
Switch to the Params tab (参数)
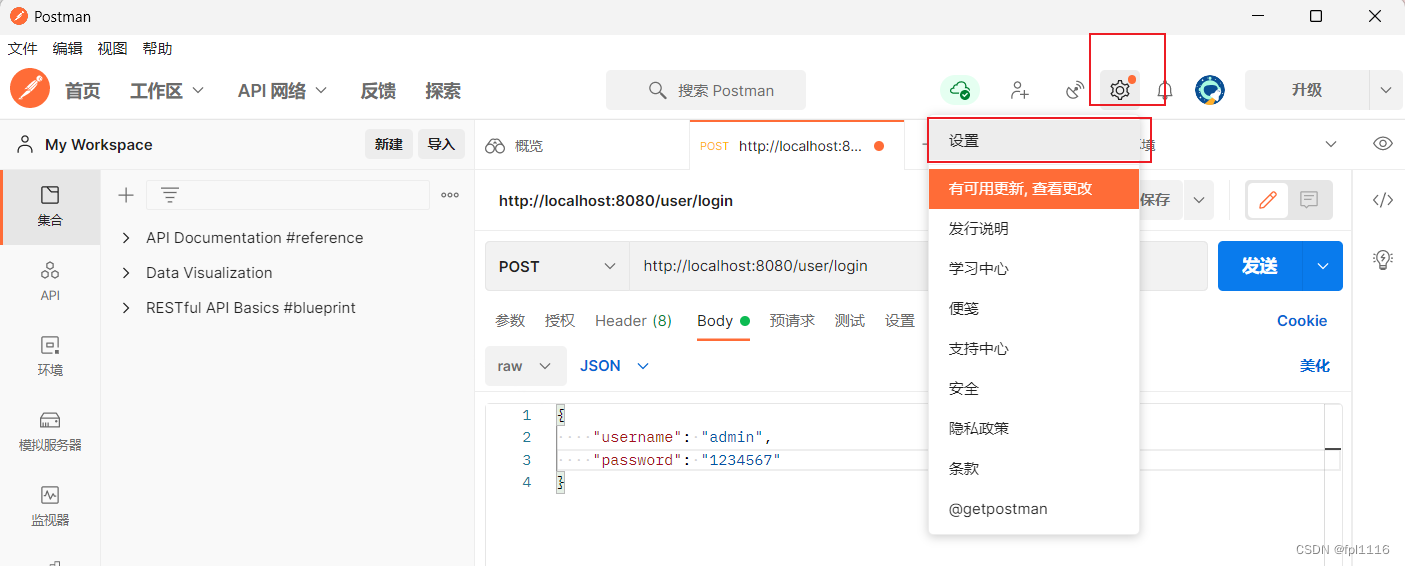point(510,321)
